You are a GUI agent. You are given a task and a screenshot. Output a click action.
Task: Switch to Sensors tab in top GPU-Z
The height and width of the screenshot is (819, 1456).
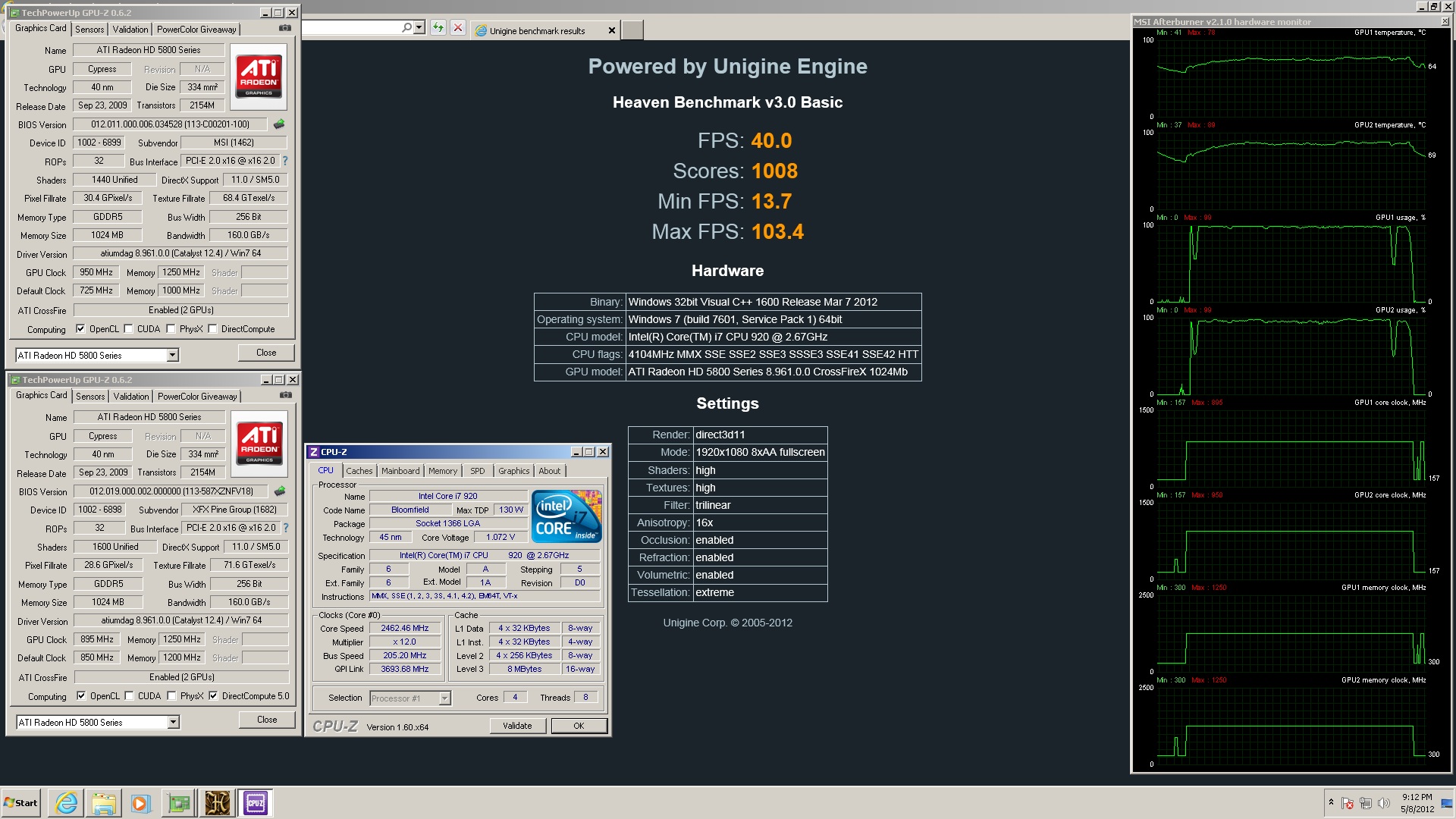(89, 30)
